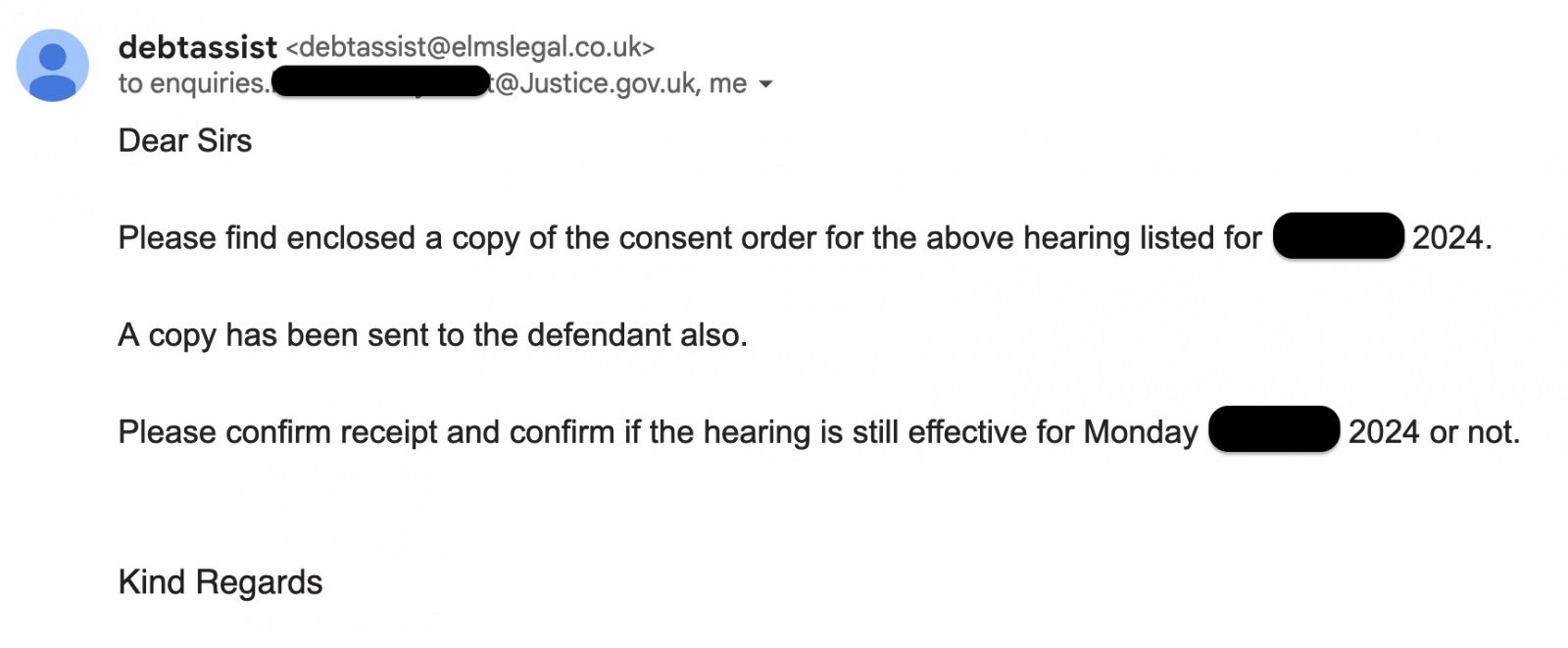
Task: Click the sender's profile avatar icon
Action: pos(53,66)
